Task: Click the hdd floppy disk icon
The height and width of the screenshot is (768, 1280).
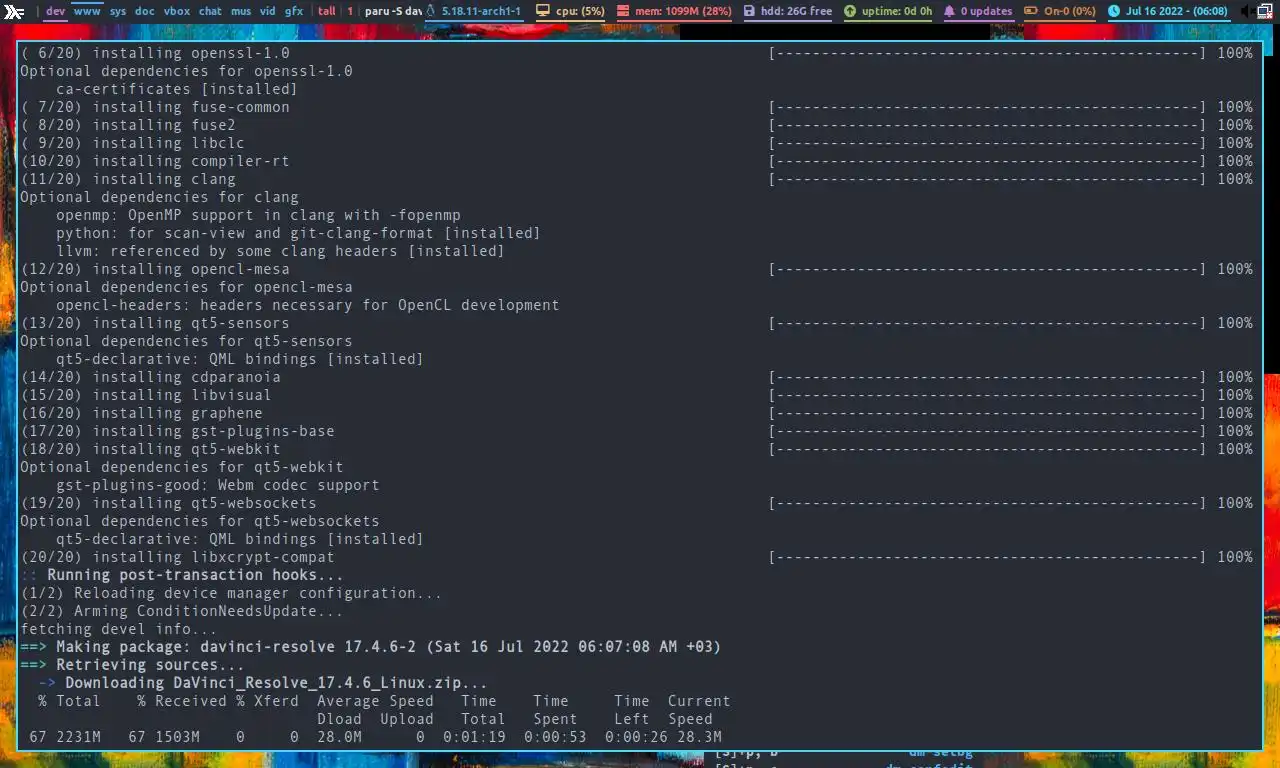Action: coord(749,12)
